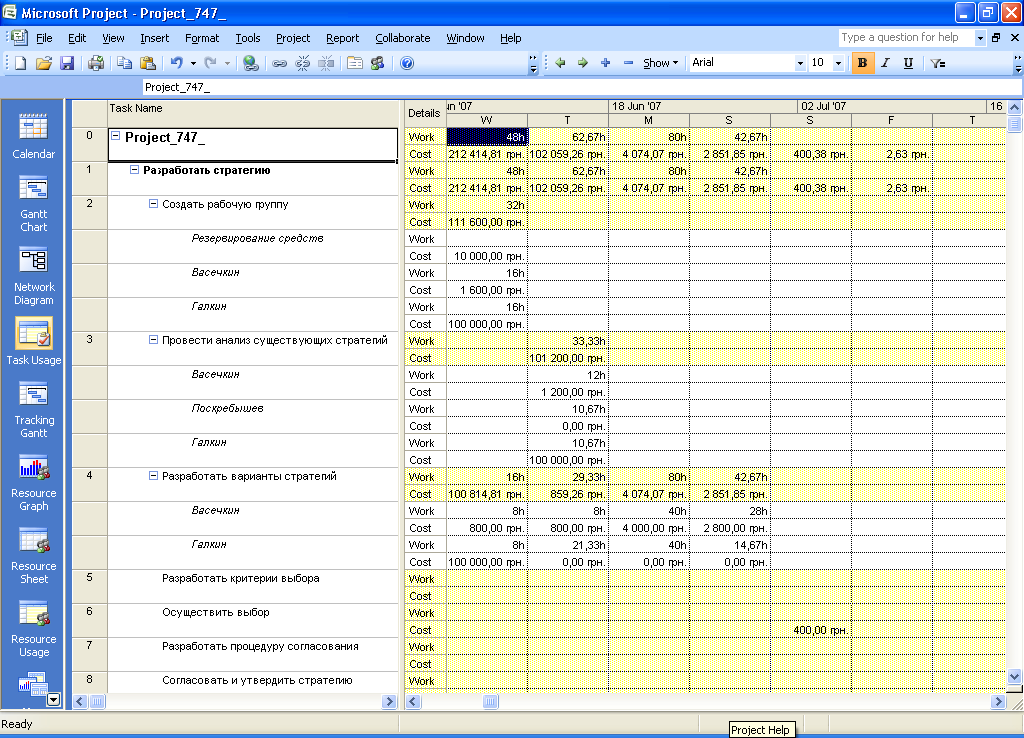Open the Undo history dropdown arrow
1024x738 pixels.
[193, 63]
